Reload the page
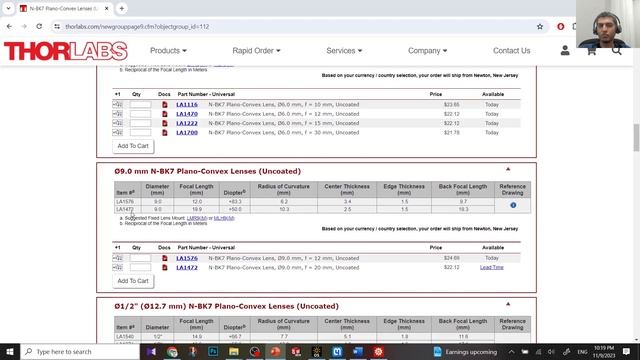This screenshot has width=640, height=360. (x=39, y=27)
